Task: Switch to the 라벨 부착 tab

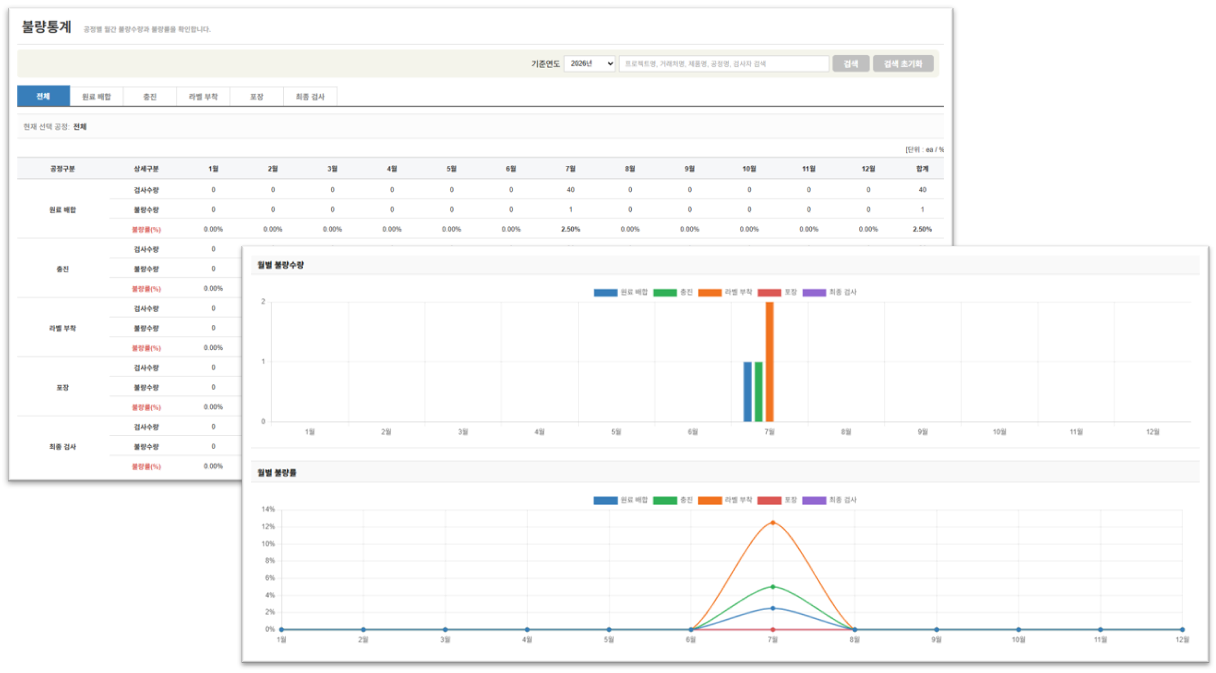Action: click(x=203, y=97)
